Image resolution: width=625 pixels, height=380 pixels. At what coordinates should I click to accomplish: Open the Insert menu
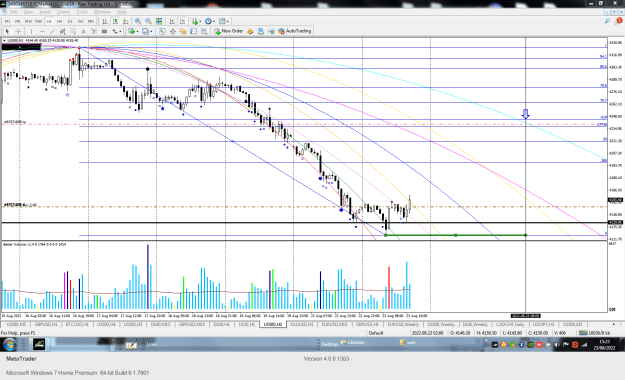[45, 12]
